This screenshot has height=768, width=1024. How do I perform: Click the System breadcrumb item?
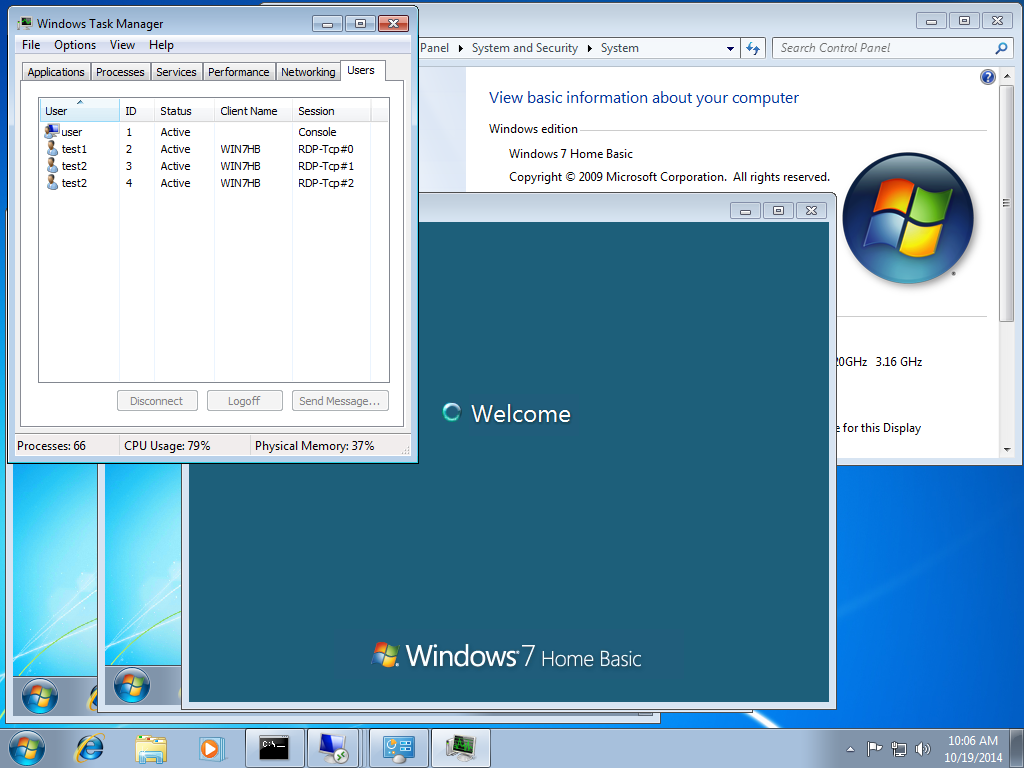(x=620, y=48)
